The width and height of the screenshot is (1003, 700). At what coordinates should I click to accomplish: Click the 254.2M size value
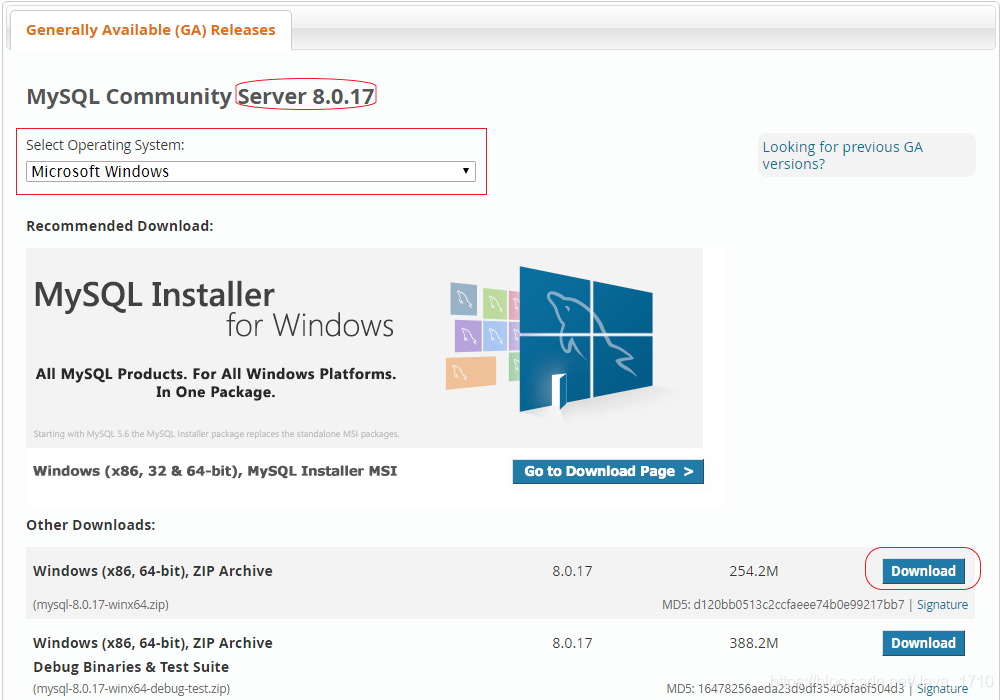coord(754,571)
